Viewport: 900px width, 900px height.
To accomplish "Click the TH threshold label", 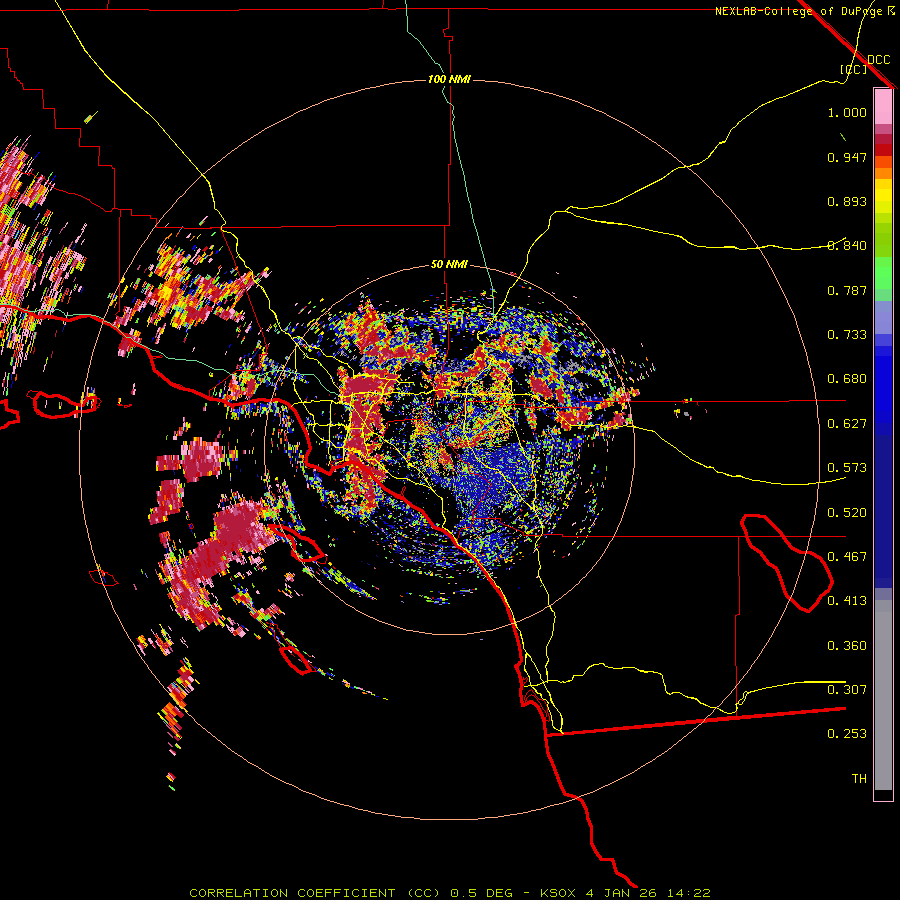I will tap(859, 779).
